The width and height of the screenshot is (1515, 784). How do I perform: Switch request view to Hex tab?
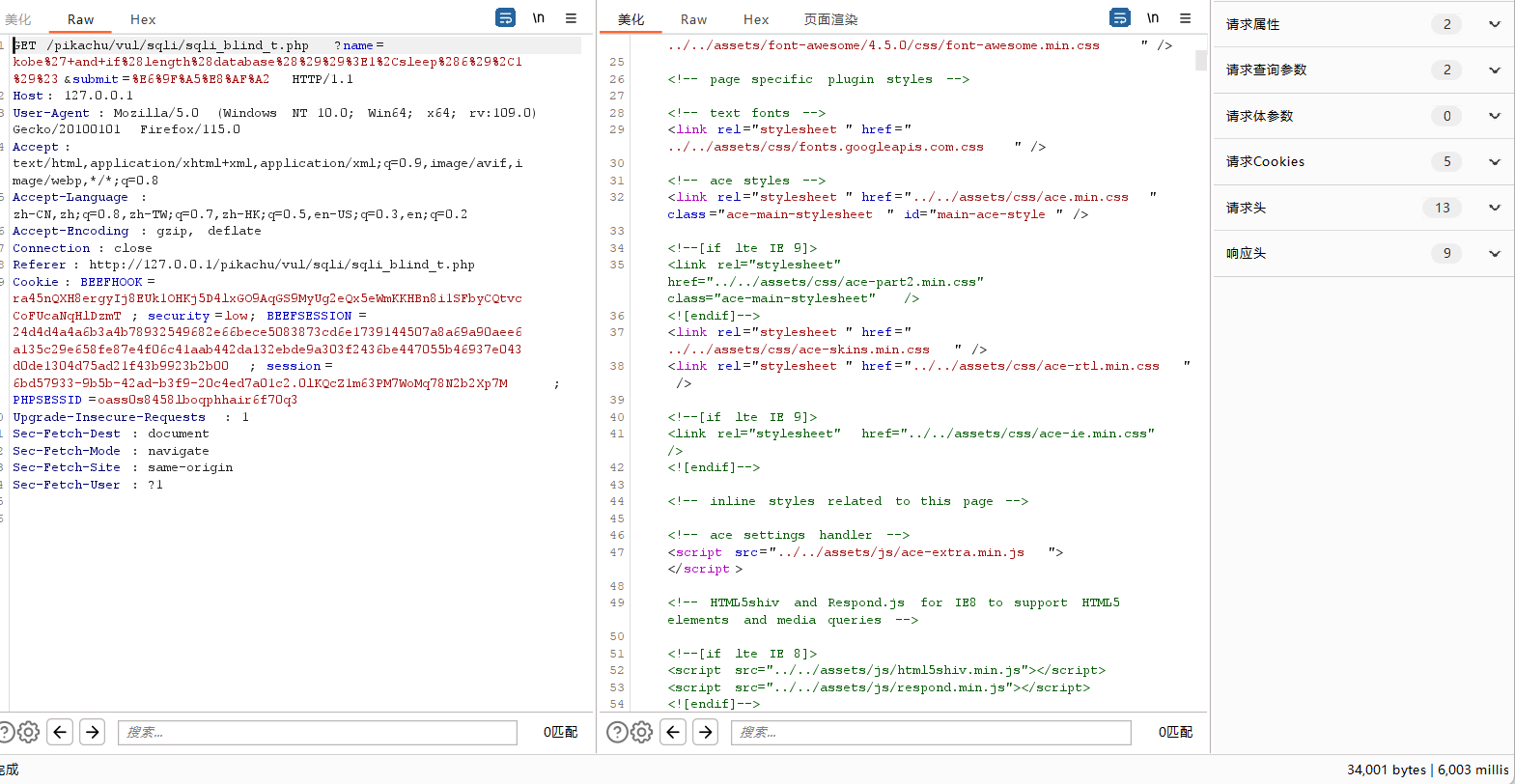pyautogui.click(x=143, y=19)
